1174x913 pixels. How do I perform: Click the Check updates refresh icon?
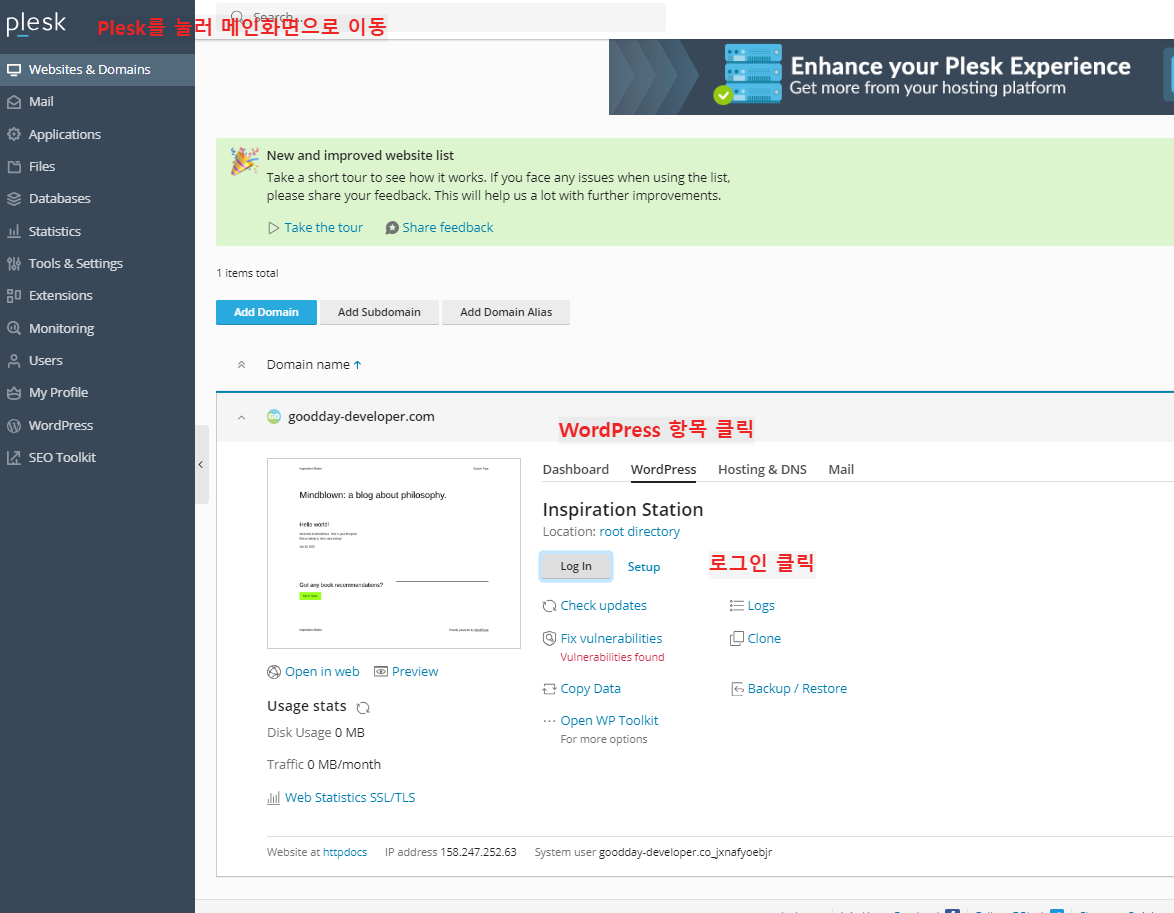pyautogui.click(x=550, y=606)
